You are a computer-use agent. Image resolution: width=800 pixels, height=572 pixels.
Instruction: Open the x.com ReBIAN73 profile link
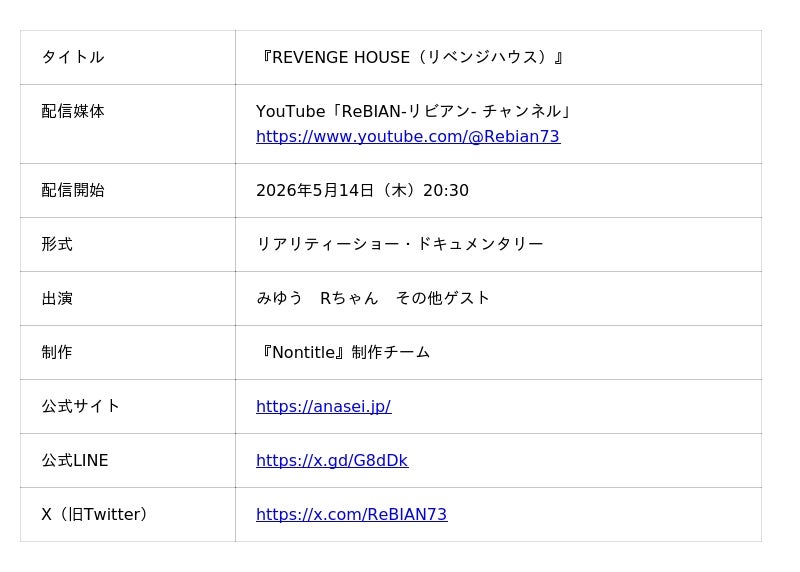click(x=351, y=515)
